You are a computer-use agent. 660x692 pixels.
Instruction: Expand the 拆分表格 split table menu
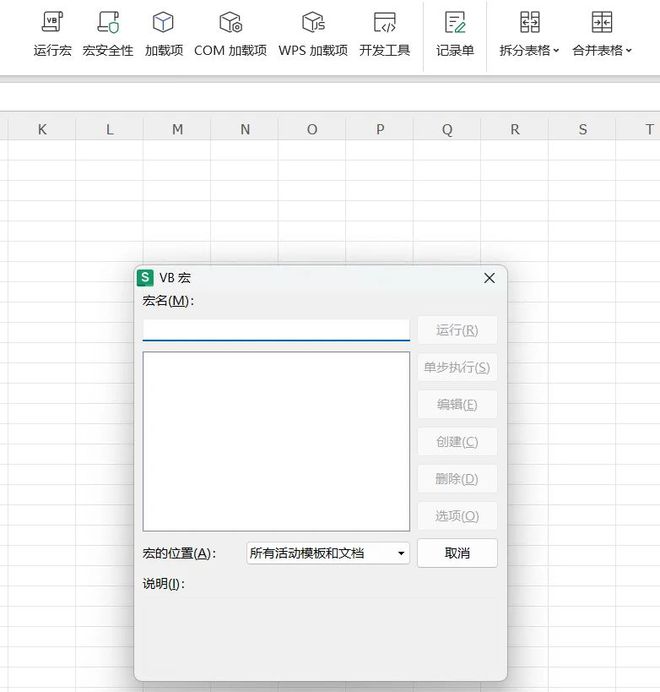[529, 34]
